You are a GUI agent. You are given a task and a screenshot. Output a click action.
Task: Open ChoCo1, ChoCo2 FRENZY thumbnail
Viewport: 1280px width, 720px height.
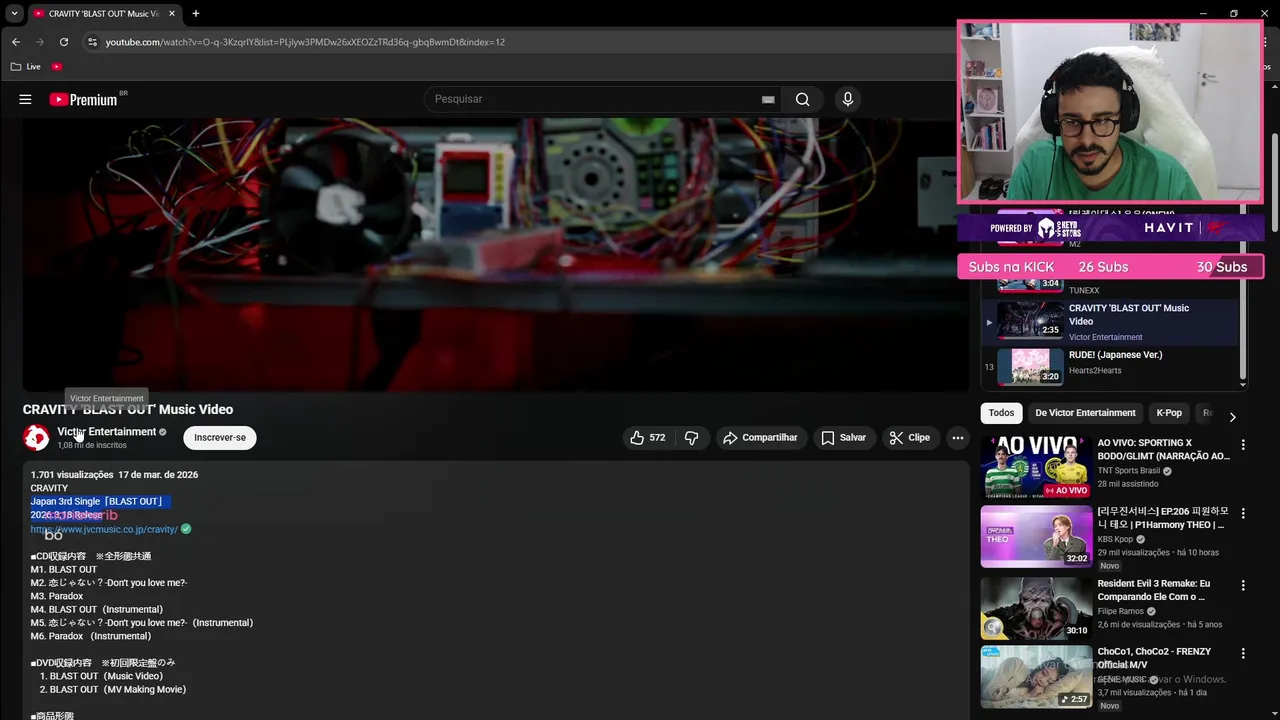tap(1036, 677)
